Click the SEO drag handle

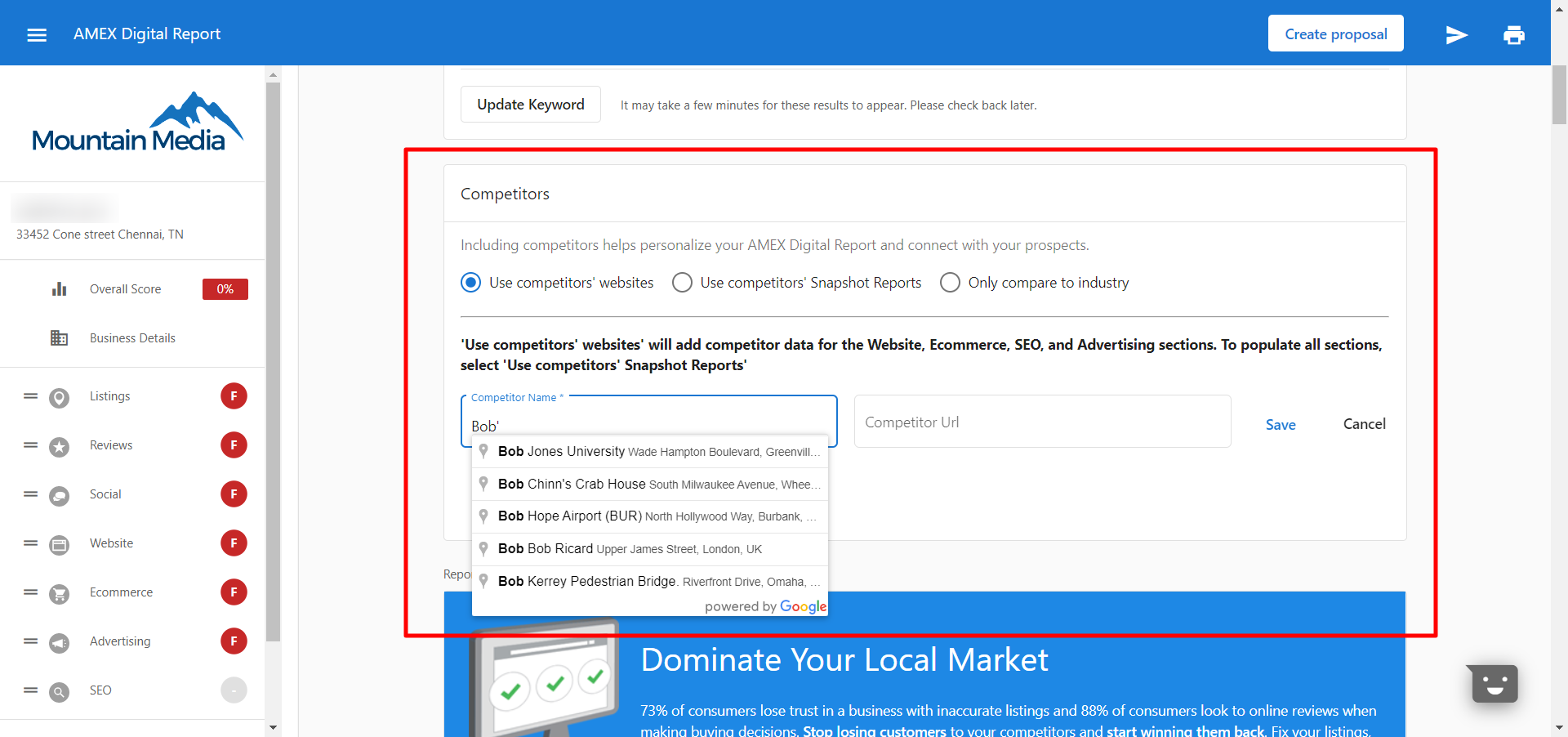(x=30, y=690)
